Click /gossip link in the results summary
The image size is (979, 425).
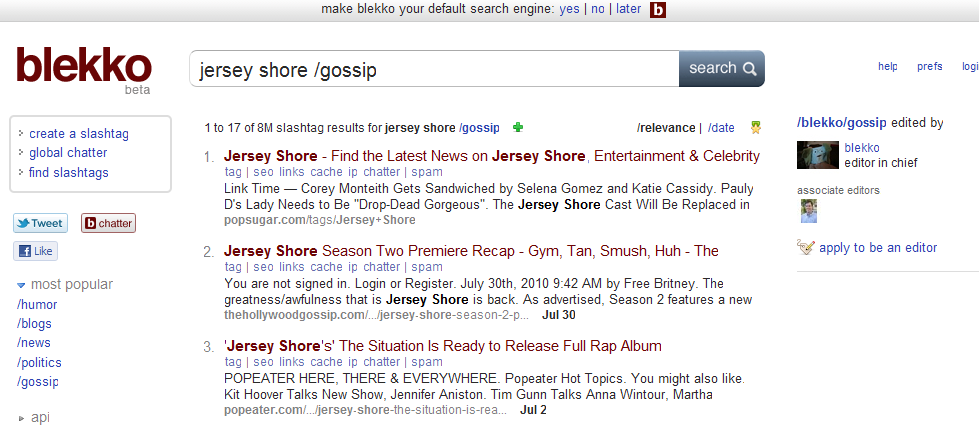(480, 128)
